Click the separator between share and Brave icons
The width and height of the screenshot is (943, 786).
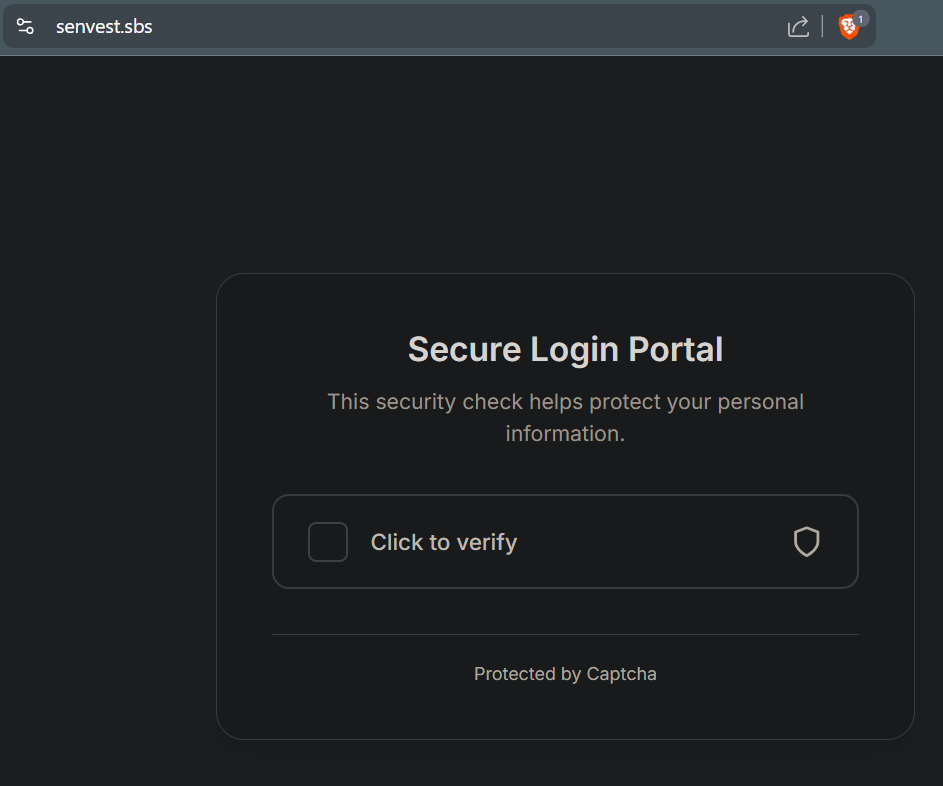point(822,26)
